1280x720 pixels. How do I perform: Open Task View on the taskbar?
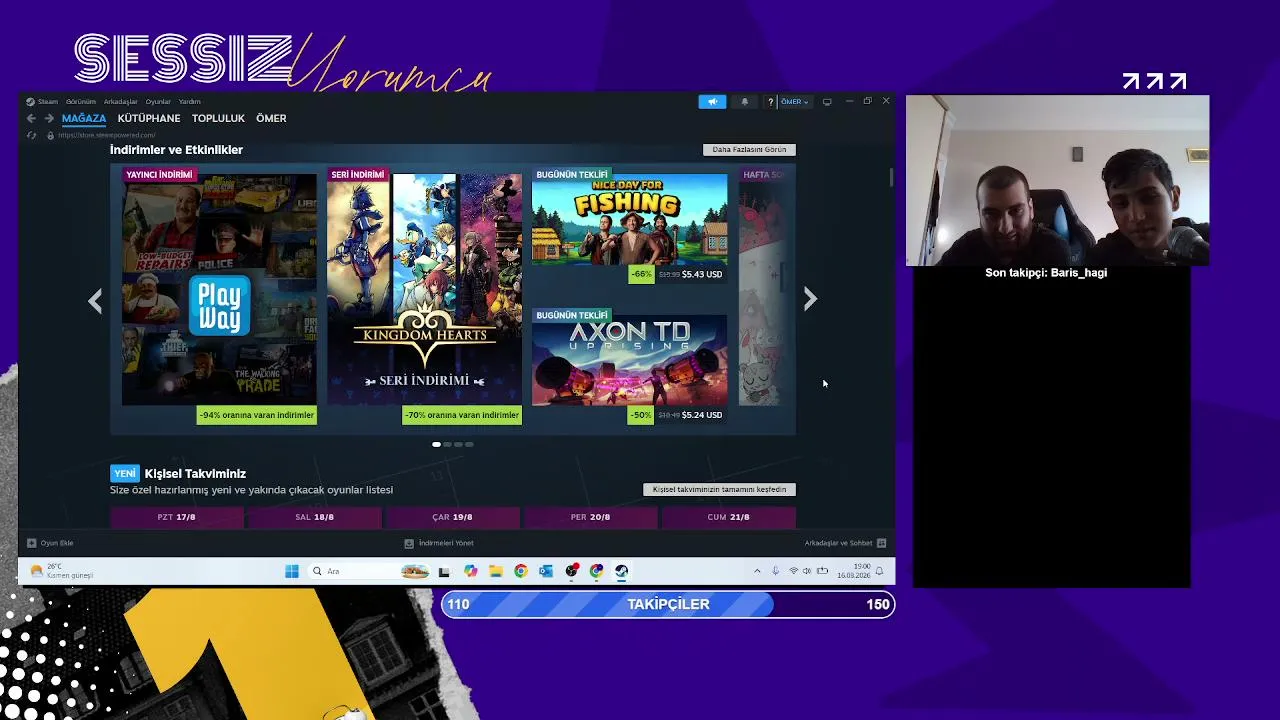click(x=444, y=571)
